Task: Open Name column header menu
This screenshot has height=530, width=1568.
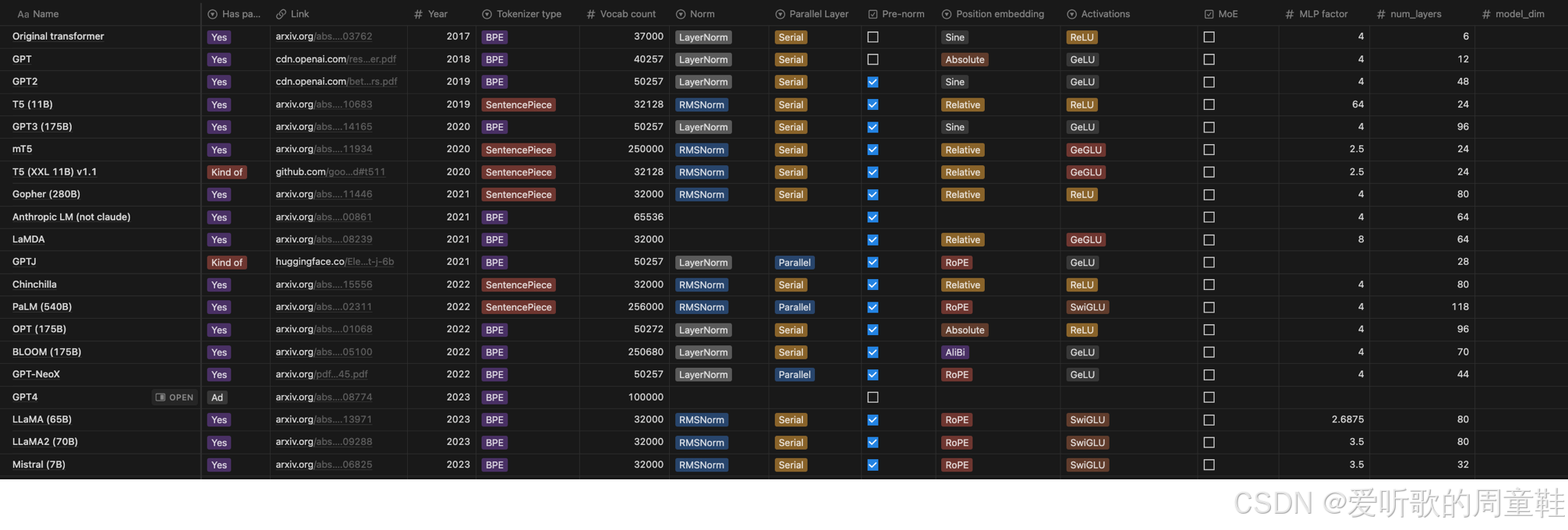Action: (100, 14)
